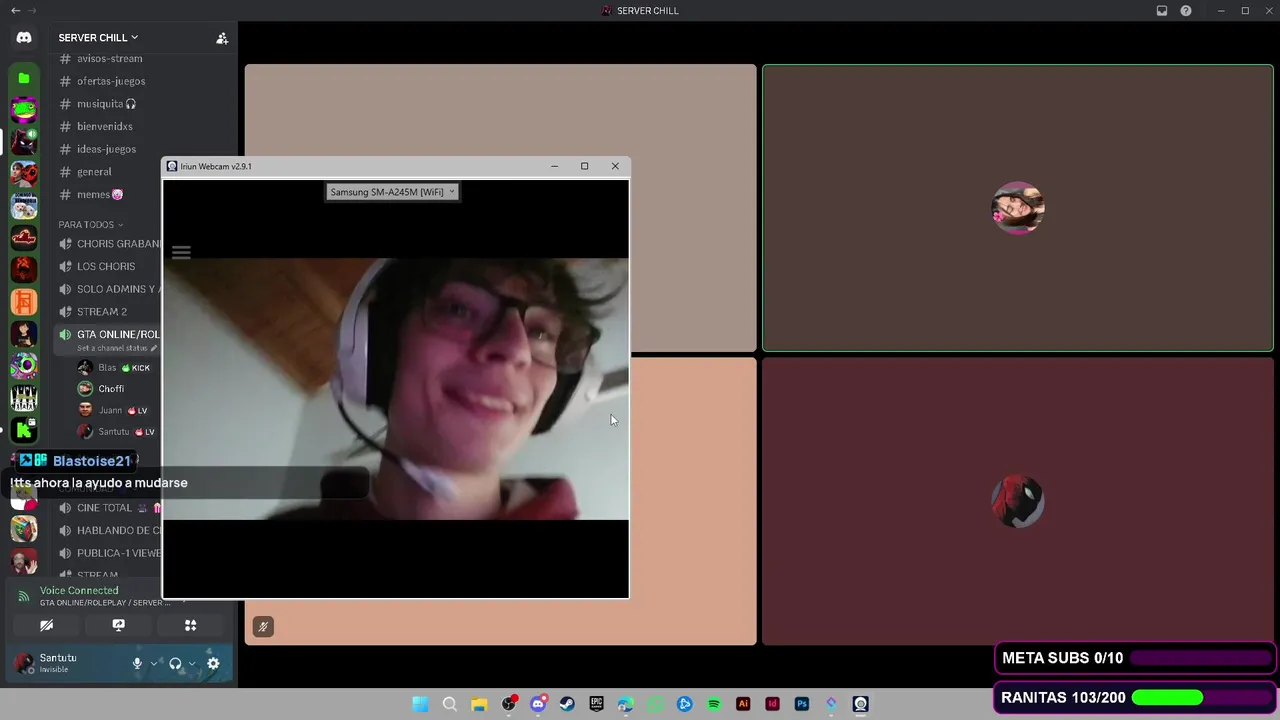Viewport: 1280px width, 720px height.
Task: Join the LOS CHORIS voice channel
Action: coord(108,266)
